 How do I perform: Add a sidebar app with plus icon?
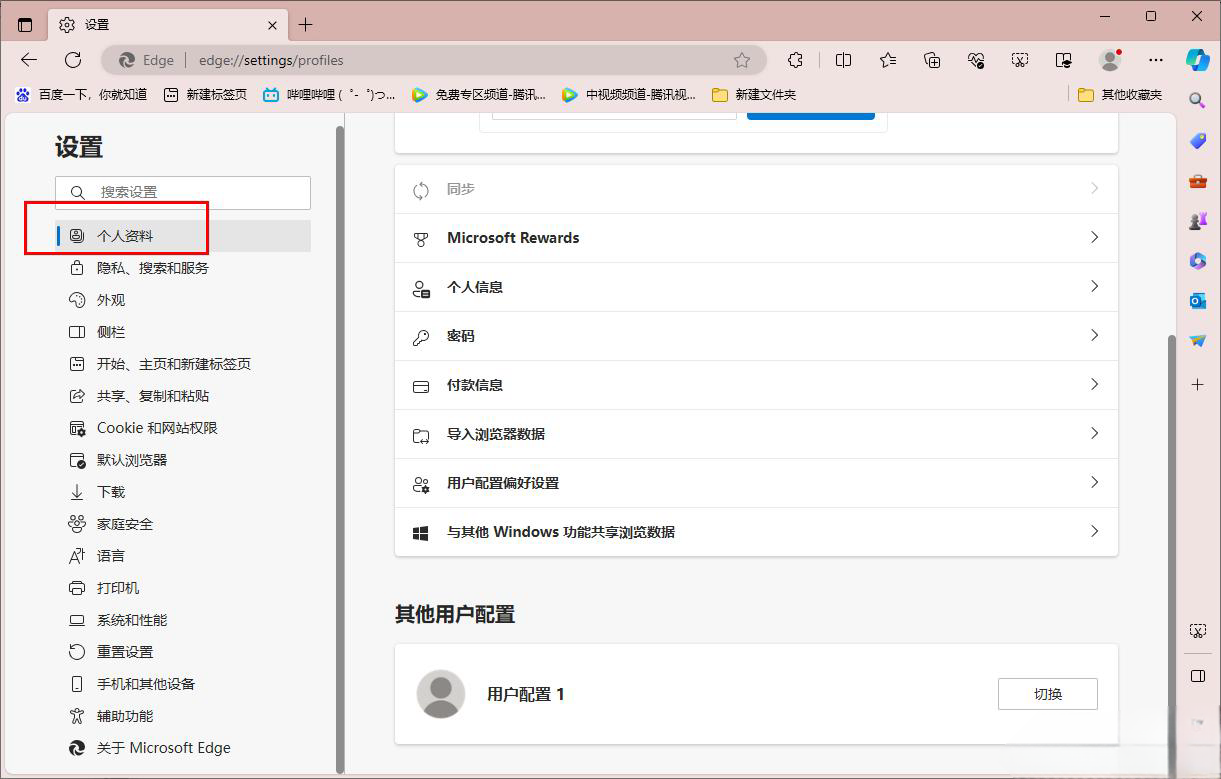(x=1197, y=384)
